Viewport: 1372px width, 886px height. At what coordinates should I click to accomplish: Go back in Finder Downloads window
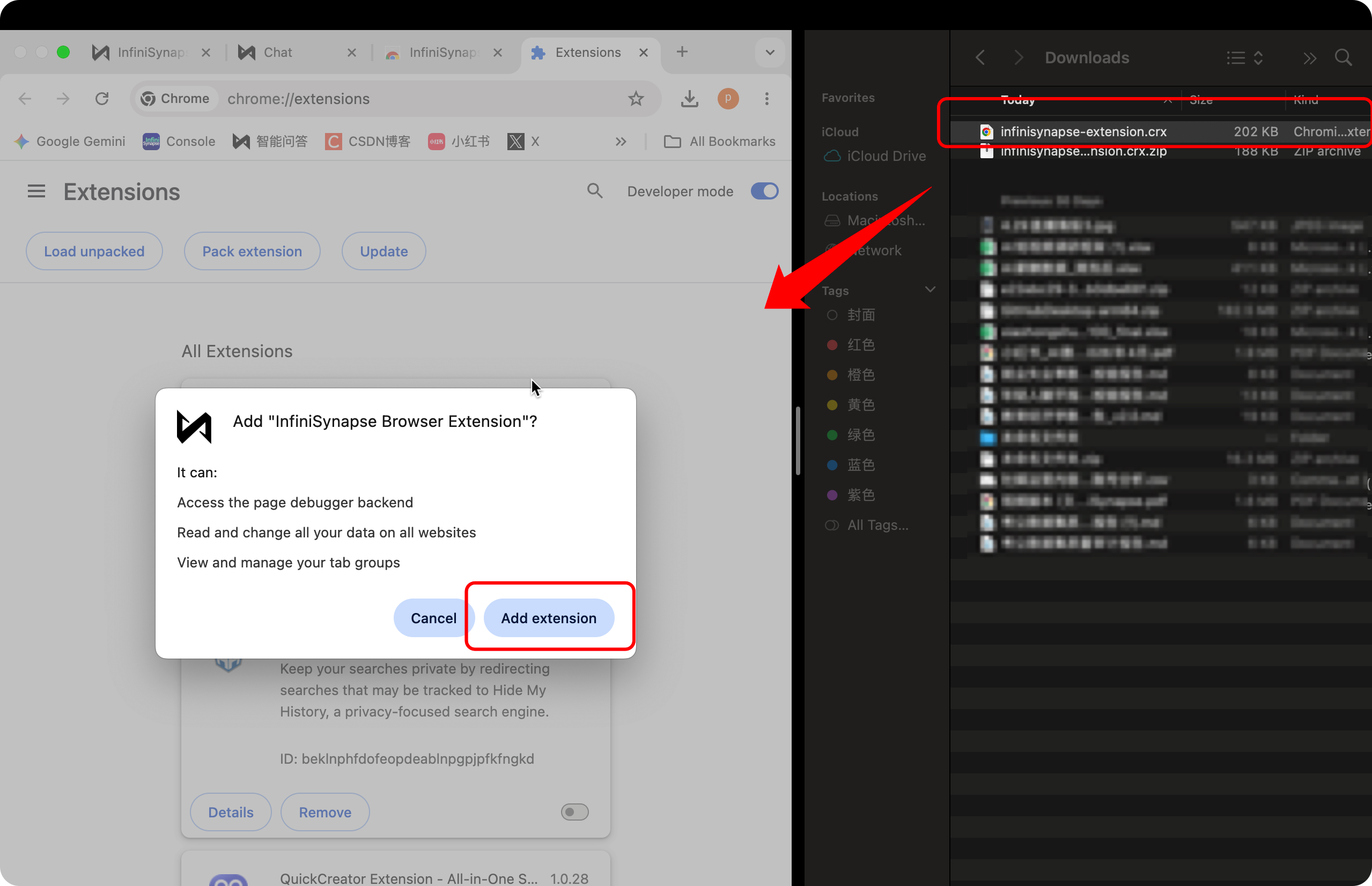click(x=981, y=57)
